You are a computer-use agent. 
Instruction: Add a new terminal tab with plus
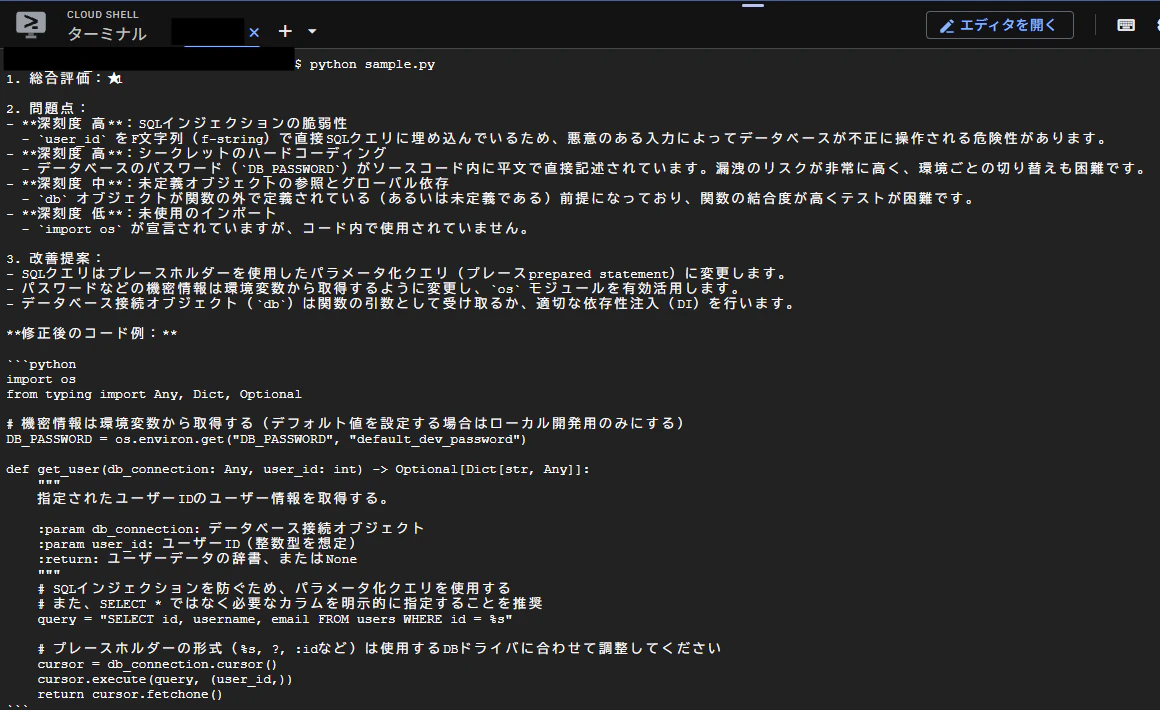point(285,31)
